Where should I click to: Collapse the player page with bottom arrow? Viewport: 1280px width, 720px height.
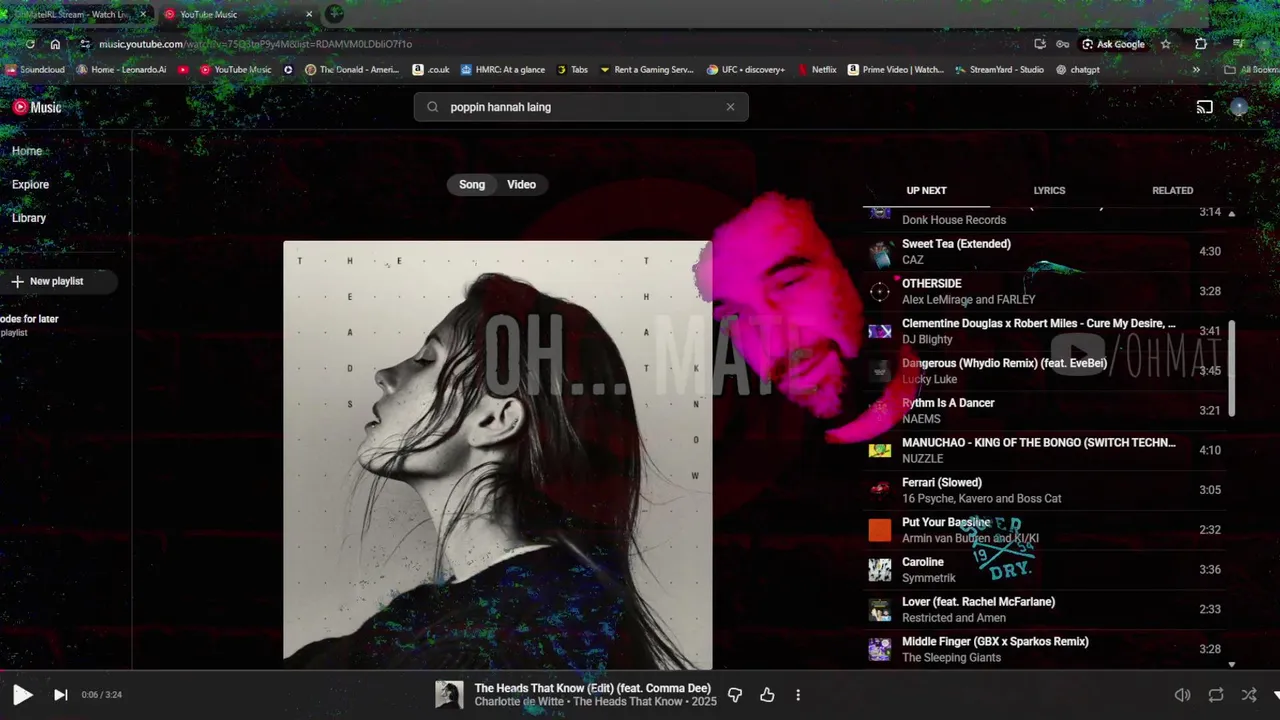click(x=1276, y=695)
